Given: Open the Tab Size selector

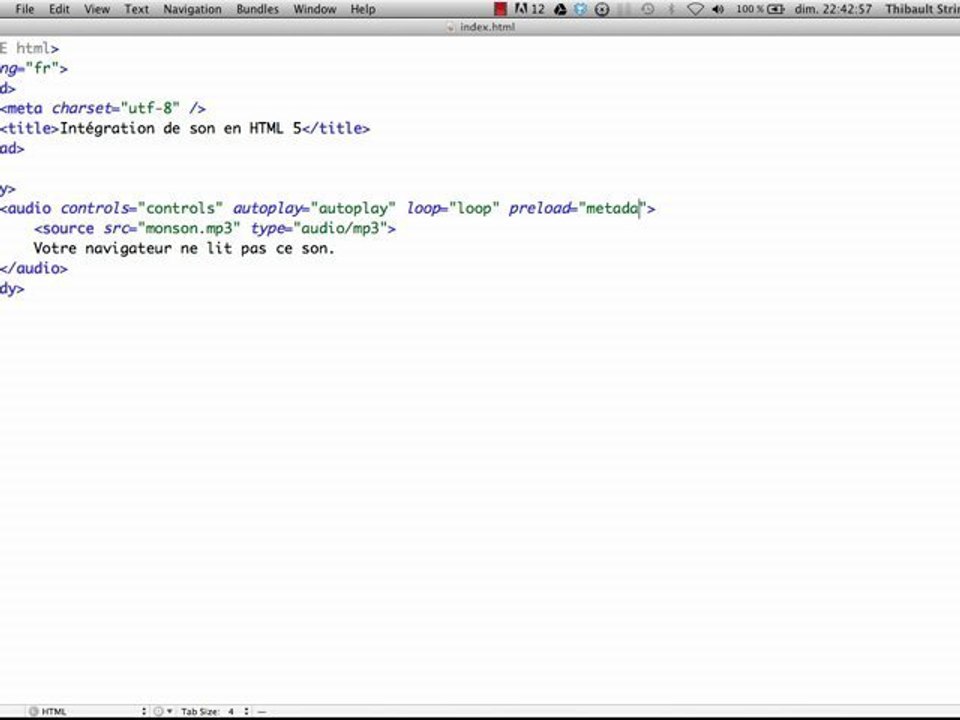Looking at the screenshot, I should tap(214, 711).
